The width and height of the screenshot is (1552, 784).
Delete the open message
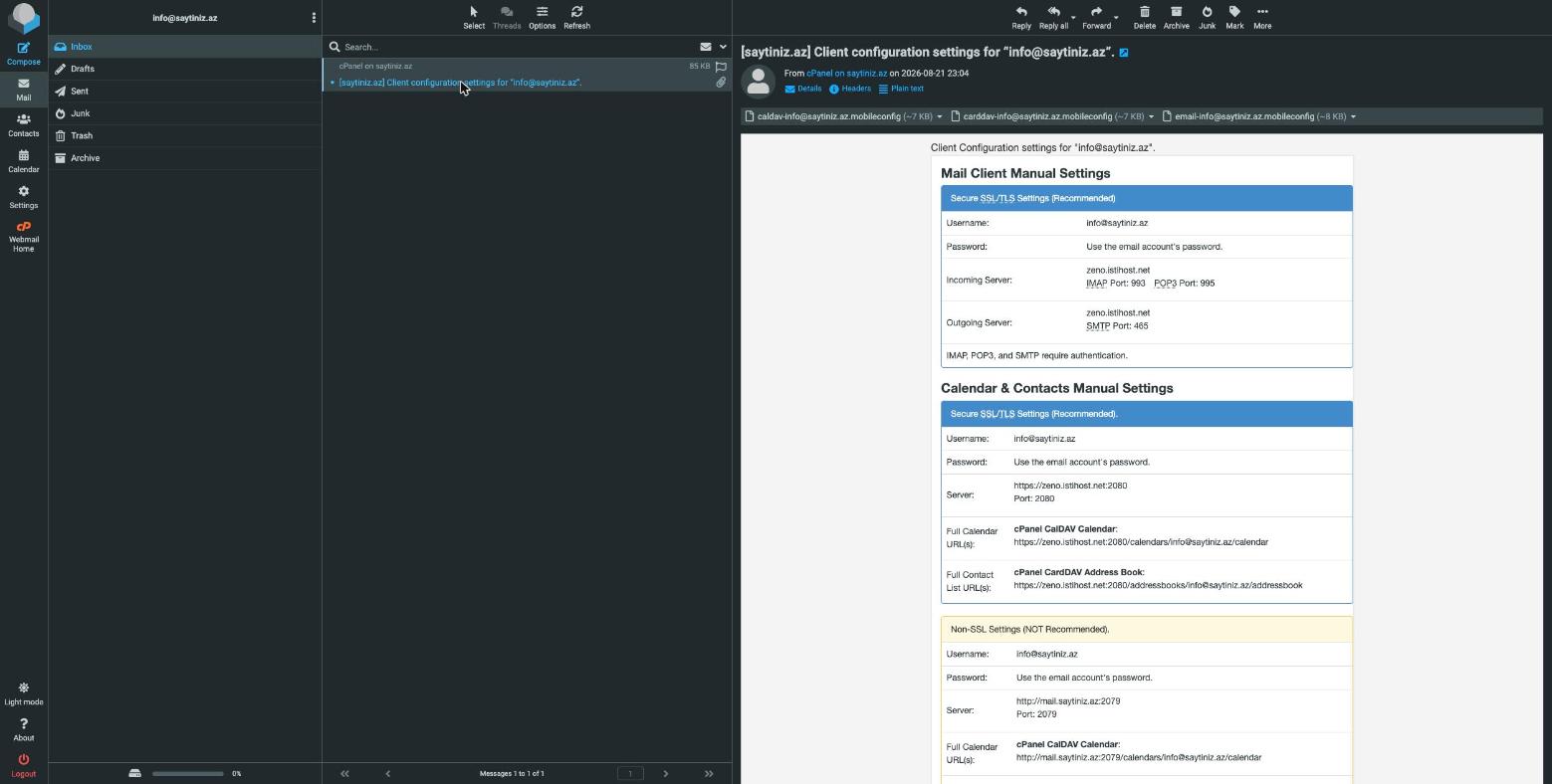(x=1145, y=18)
